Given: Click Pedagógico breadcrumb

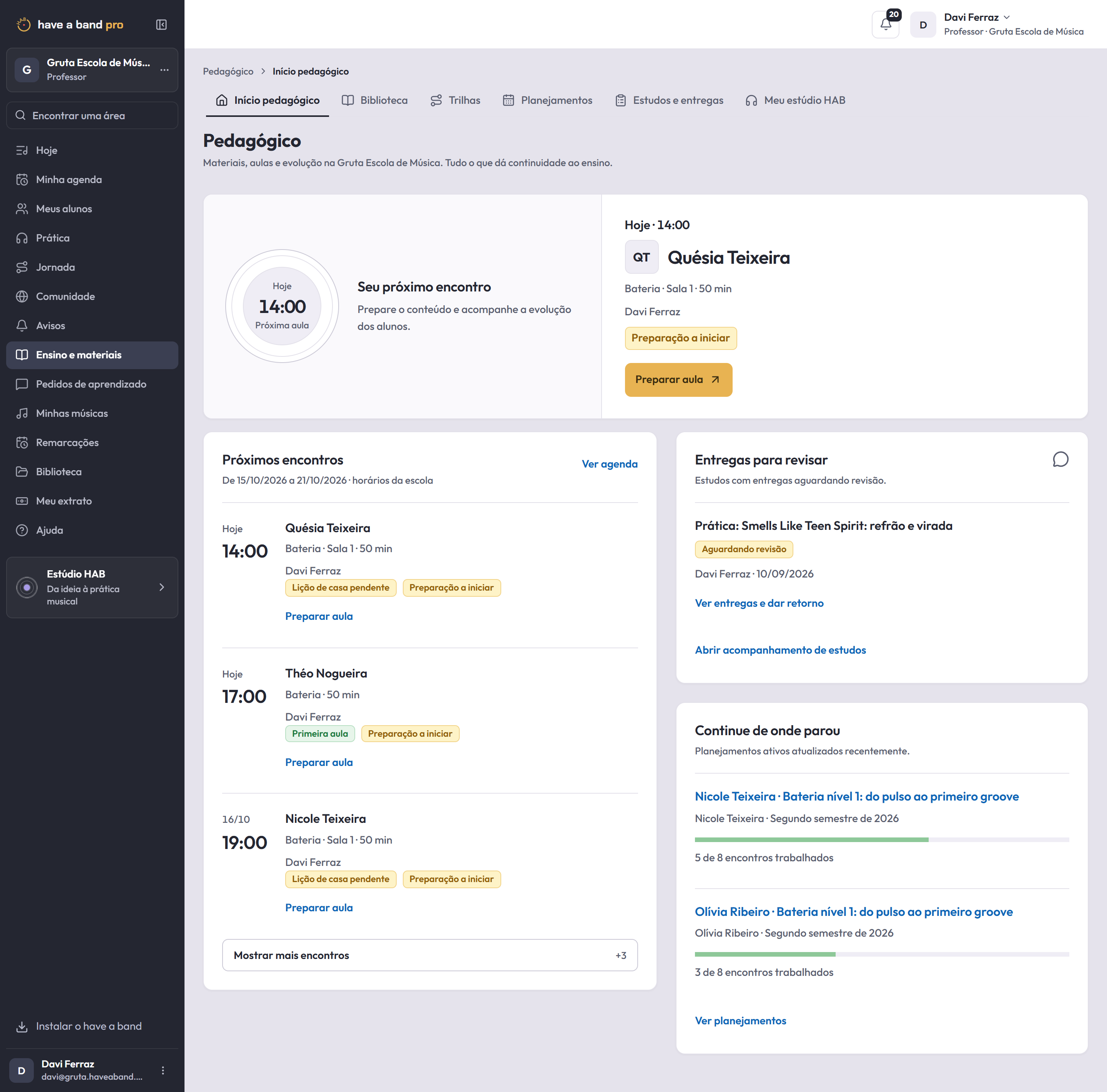Looking at the screenshot, I should (228, 71).
